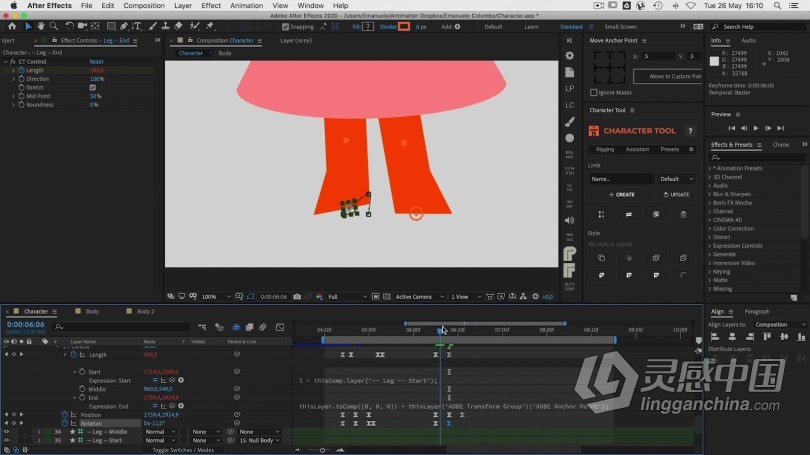Screen dimensions: 810x455
Task: Select the Pan Behind anchor point tool
Action: click(95, 26)
